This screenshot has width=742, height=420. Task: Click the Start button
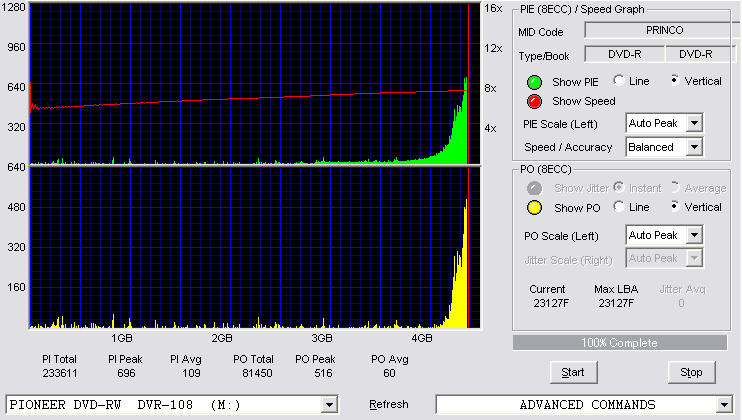point(573,373)
